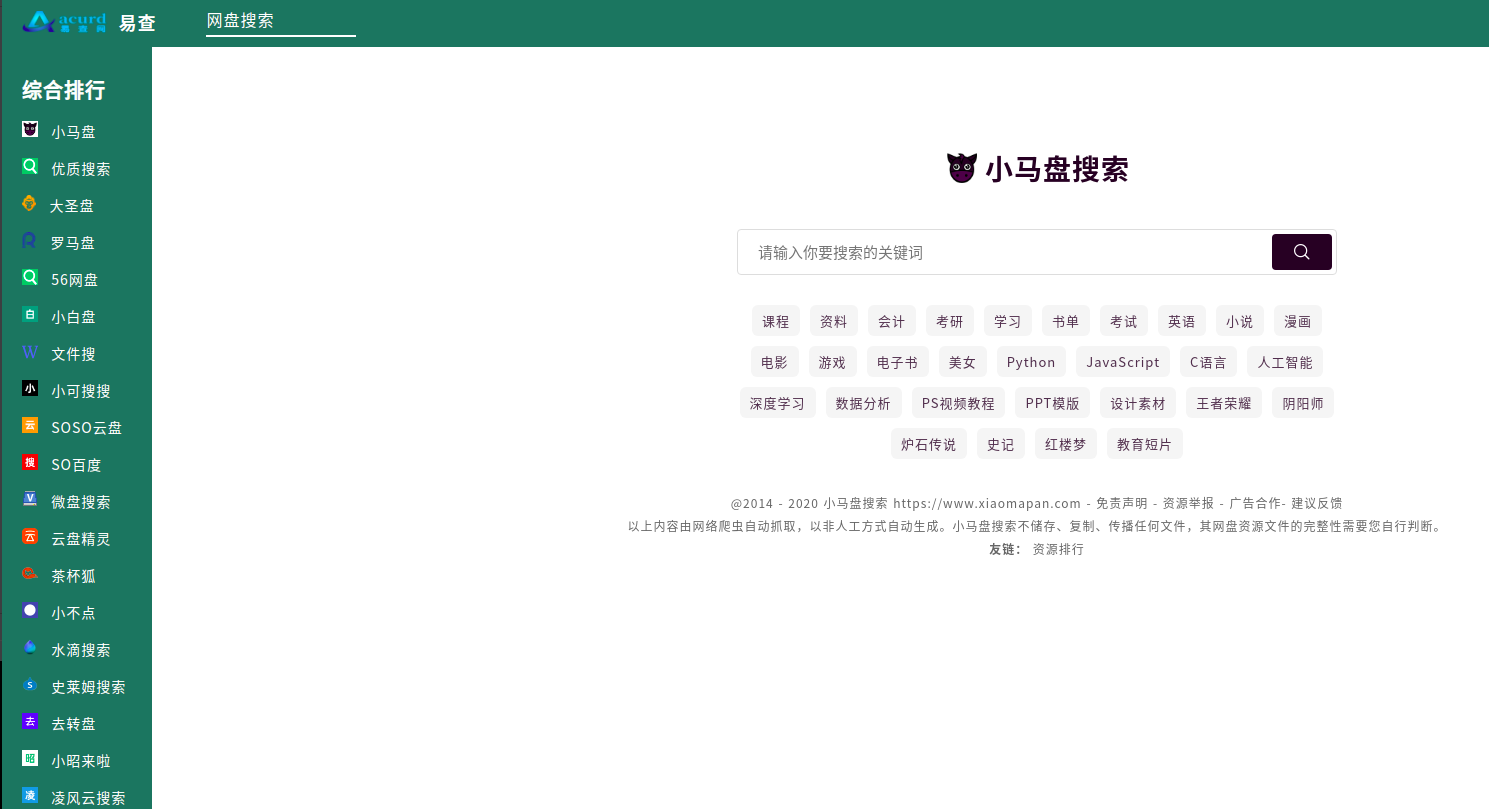Select 去转盘 sidebar entry
This screenshot has width=1489, height=809.
point(74,724)
